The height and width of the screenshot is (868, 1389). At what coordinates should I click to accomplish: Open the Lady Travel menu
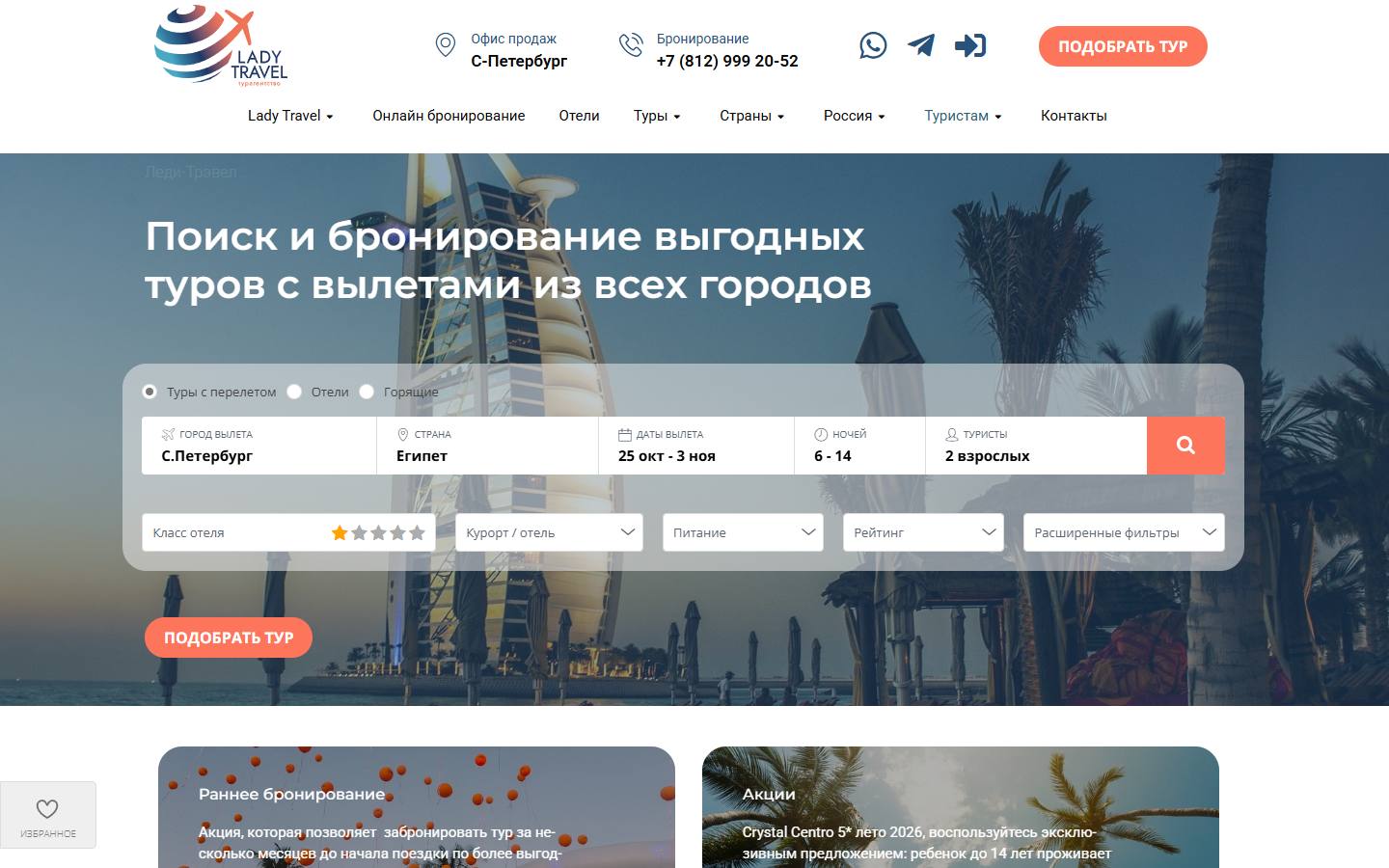click(290, 116)
